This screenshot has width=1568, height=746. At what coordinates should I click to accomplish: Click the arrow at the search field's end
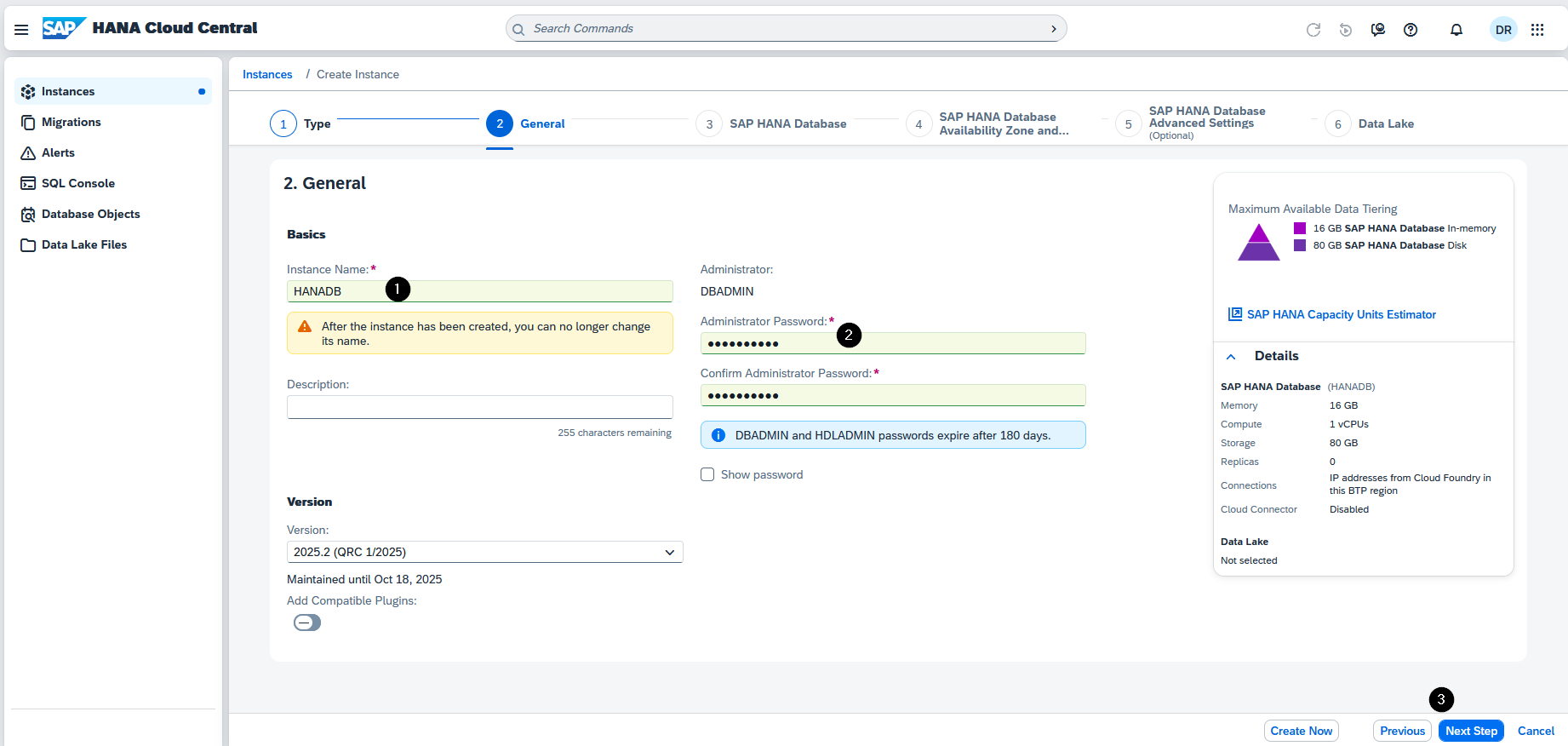coord(1054,29)
